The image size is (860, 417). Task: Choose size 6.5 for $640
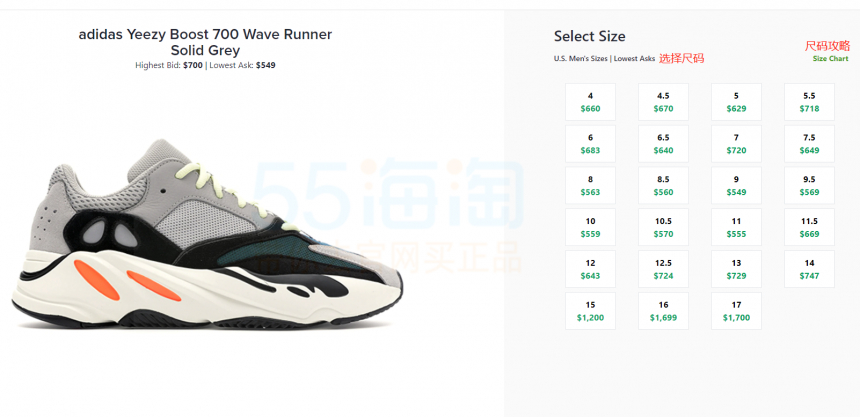tap(663, 144)
